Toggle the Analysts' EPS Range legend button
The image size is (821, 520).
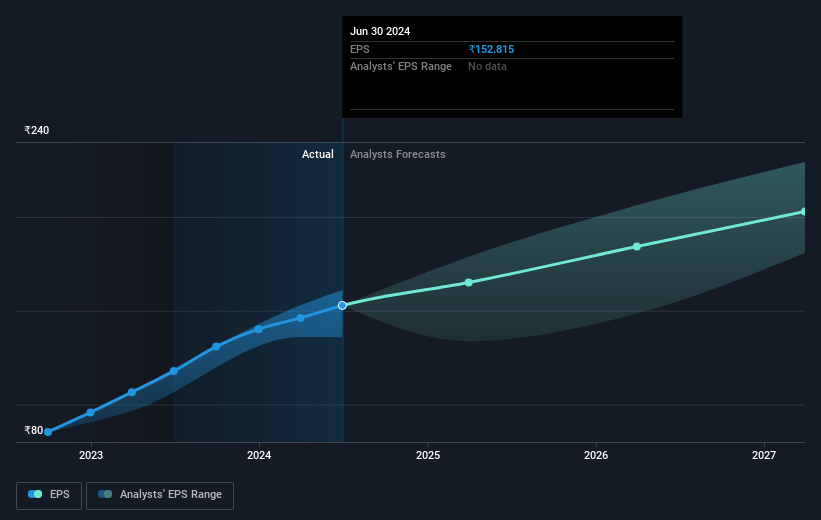[x=160, y=495]
